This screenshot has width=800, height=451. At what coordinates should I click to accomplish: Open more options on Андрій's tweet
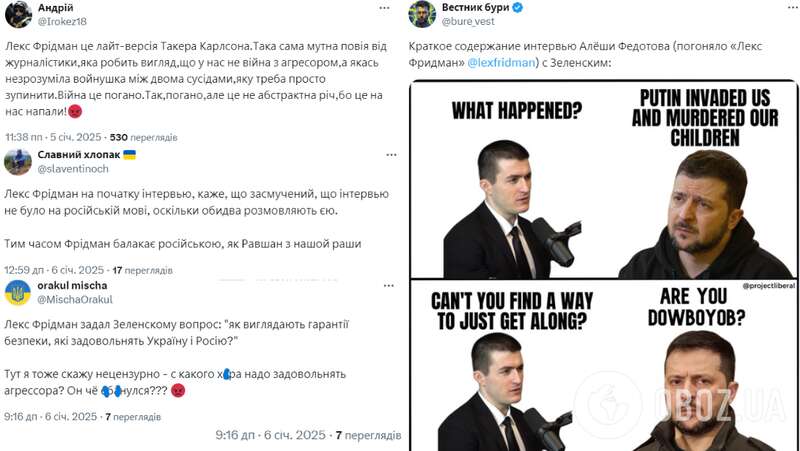(x=384, y=8)
